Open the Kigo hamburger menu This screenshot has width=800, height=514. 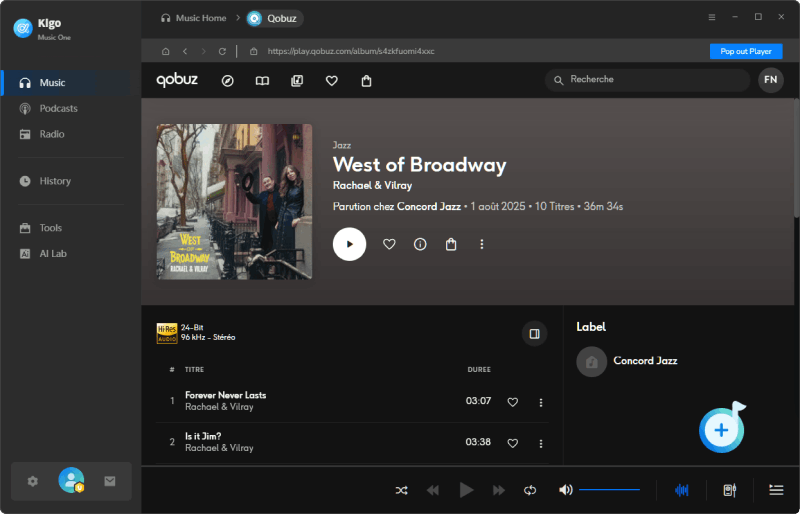tap(712, 17)
